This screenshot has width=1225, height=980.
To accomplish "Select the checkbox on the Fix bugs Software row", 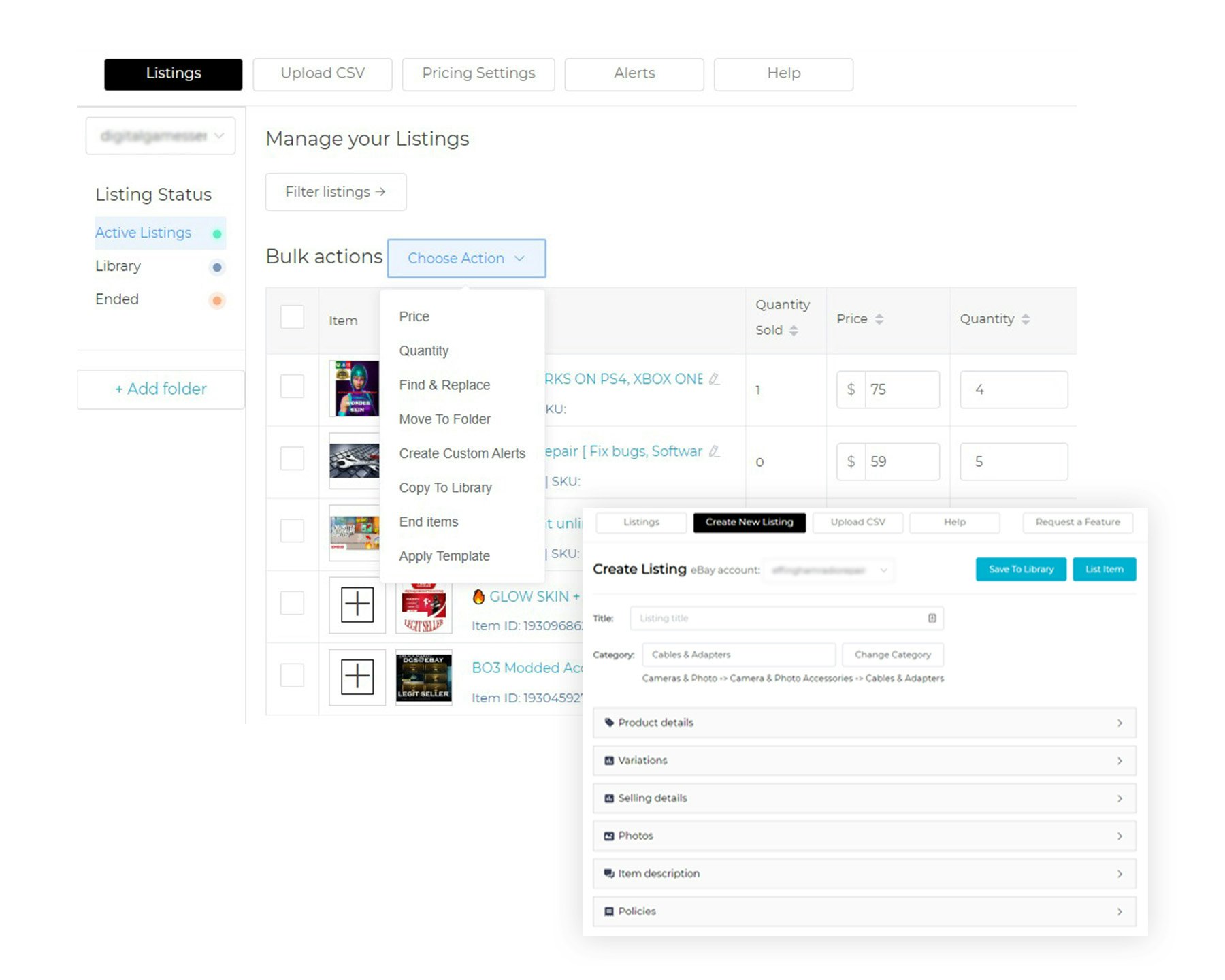I will pos(292,459).
